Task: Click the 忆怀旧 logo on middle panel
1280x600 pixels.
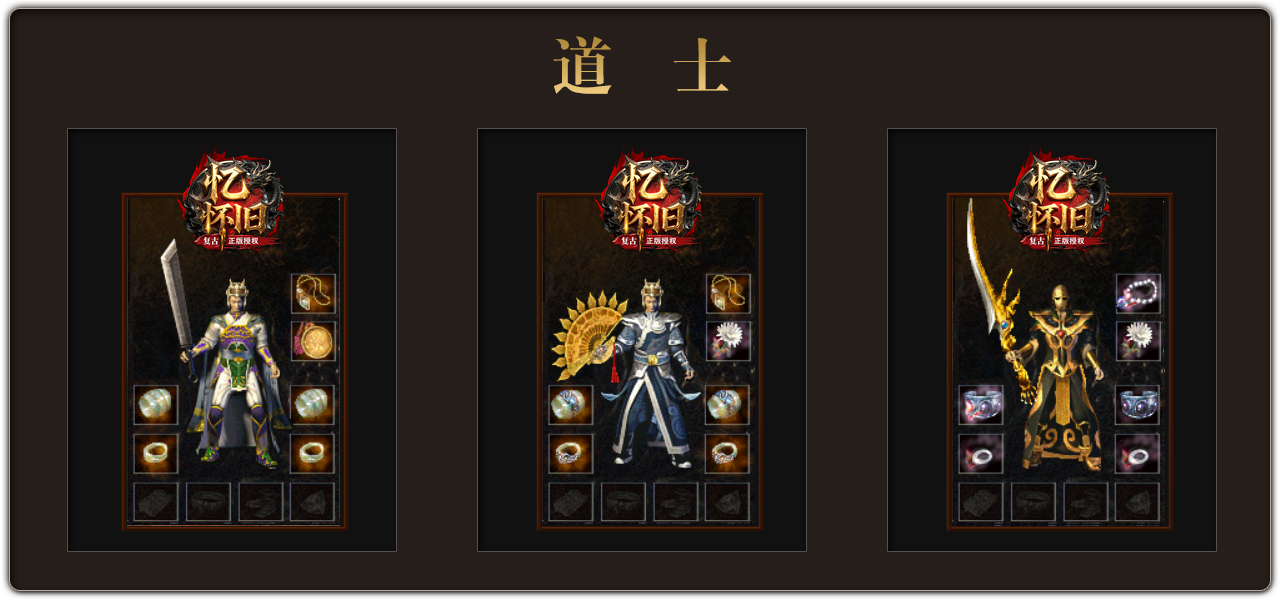Action: [649, 201]
